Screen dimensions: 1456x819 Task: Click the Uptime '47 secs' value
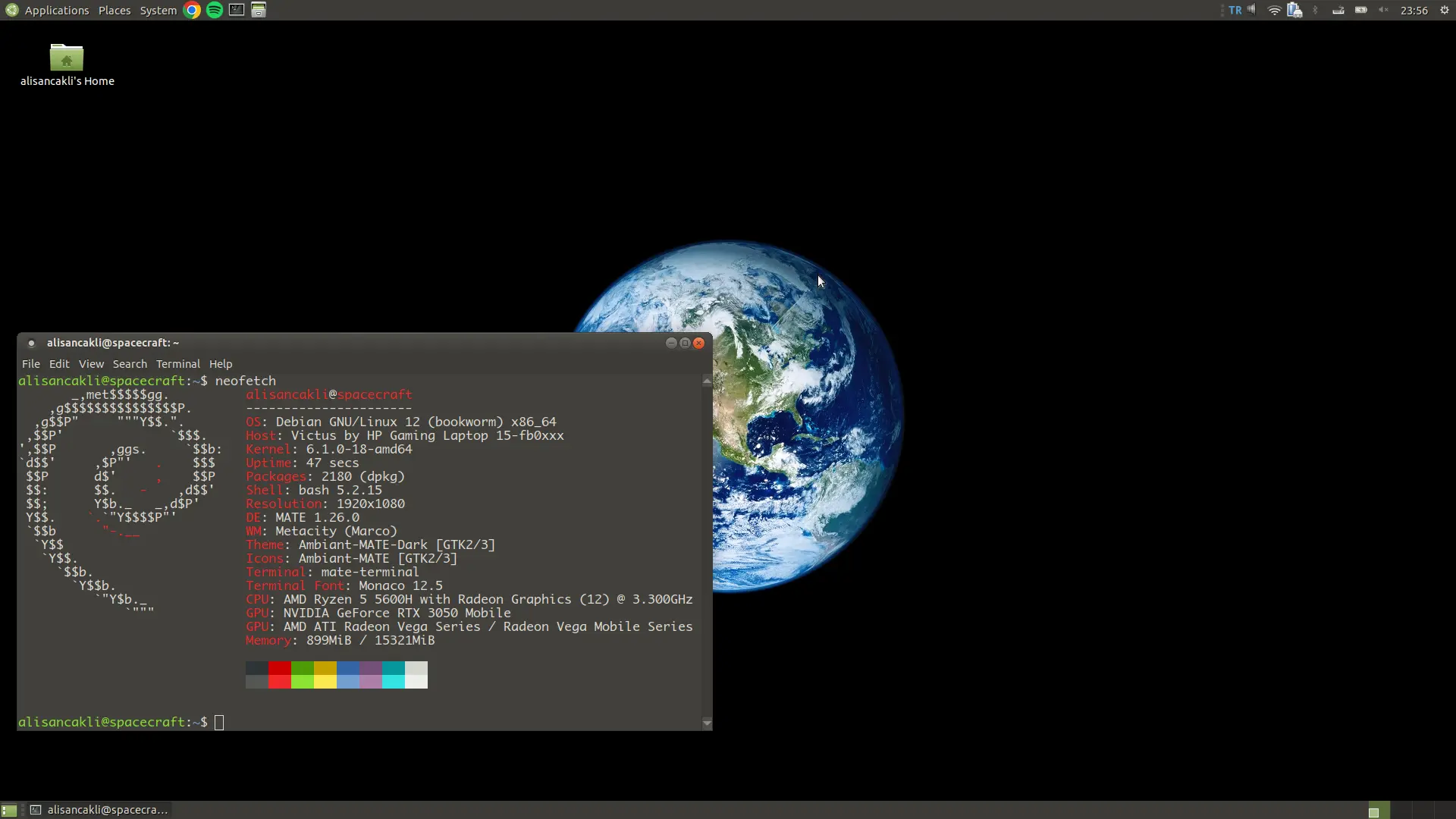click(x=332, y=463)
